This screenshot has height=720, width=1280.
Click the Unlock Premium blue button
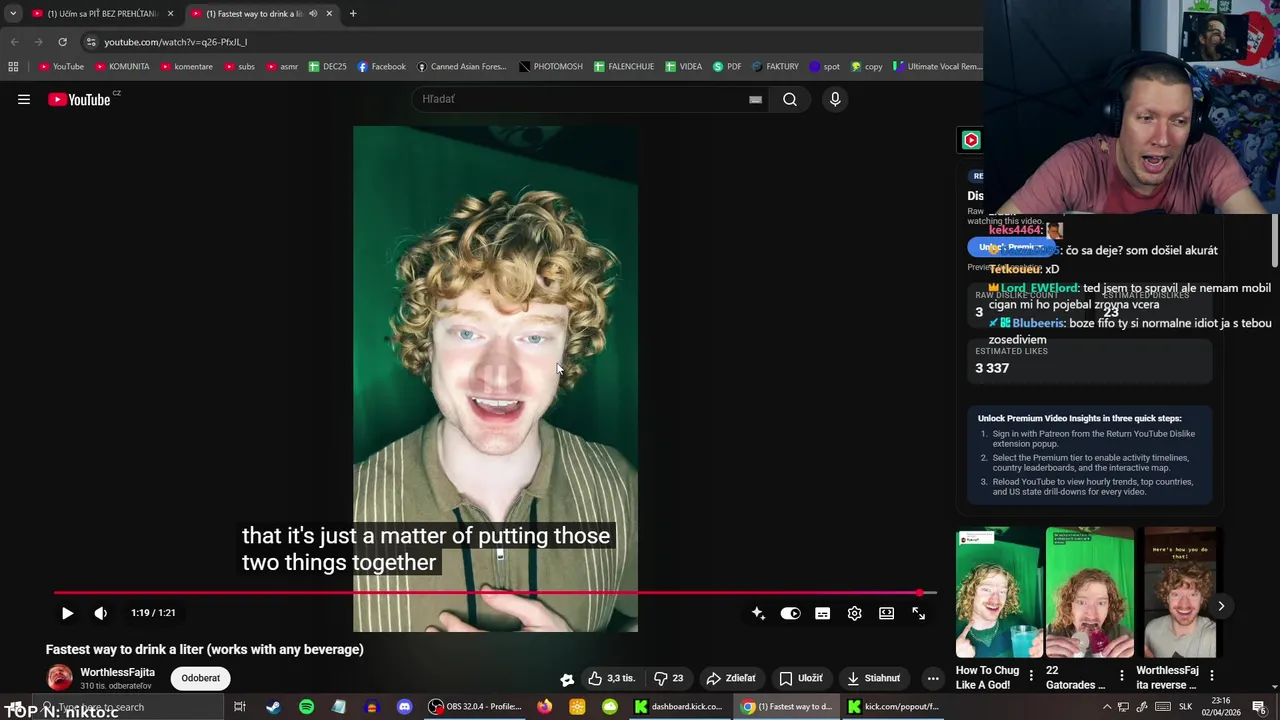click(x=1010, y=247)
